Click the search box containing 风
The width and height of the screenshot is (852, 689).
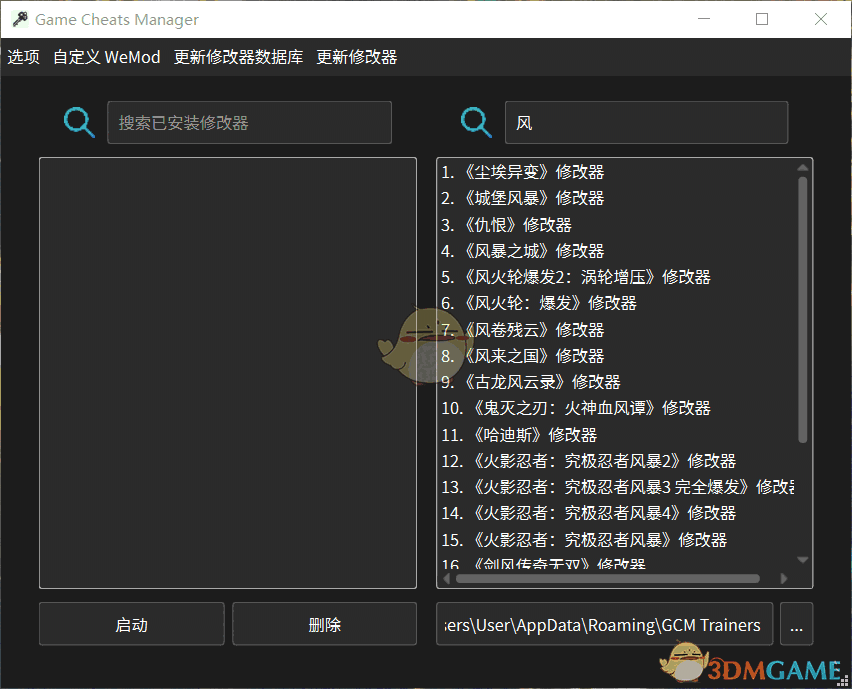click(x=646, y=122)
